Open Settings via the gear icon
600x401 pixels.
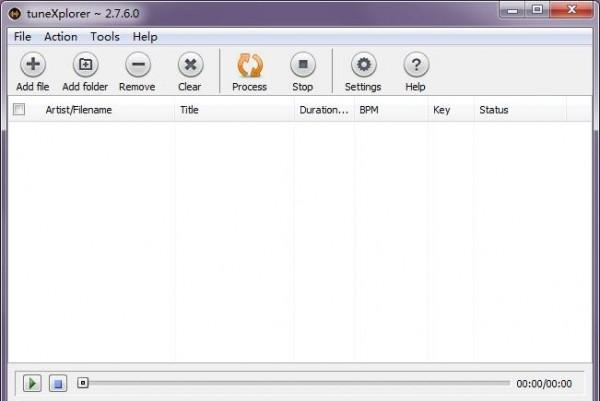tap(364, 64)
